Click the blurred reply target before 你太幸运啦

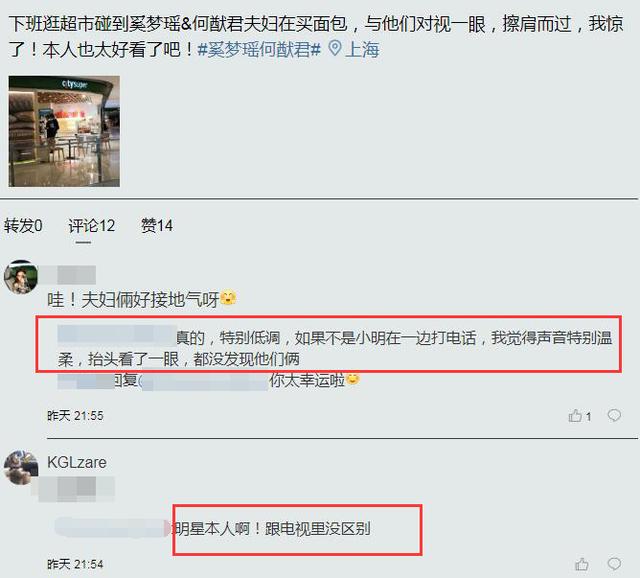[x=204, y=382]
